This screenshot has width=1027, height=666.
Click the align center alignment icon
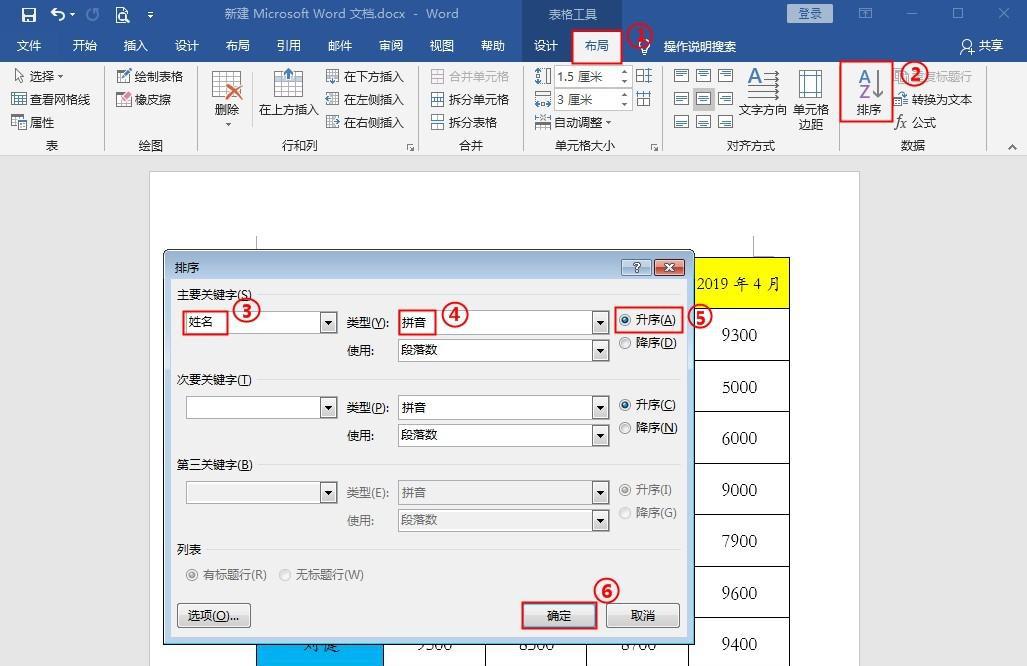[703, 99]
